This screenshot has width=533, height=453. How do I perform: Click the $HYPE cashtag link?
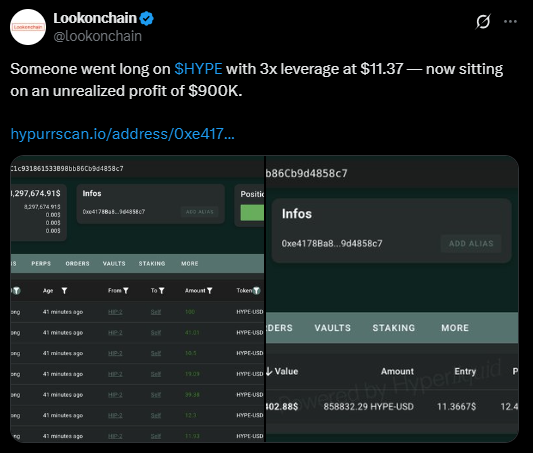pyautogui.click(x=198, y=69)
